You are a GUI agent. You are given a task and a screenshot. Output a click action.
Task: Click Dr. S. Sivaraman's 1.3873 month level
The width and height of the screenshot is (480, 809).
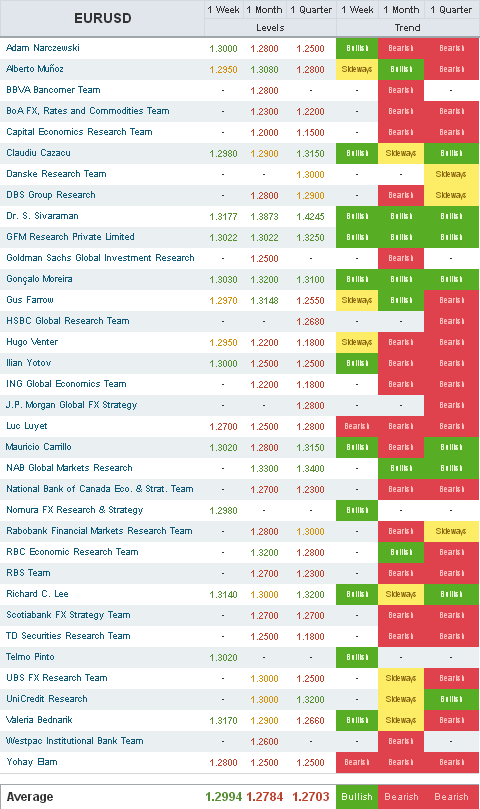pyautogui.click(x=264, y=217)
